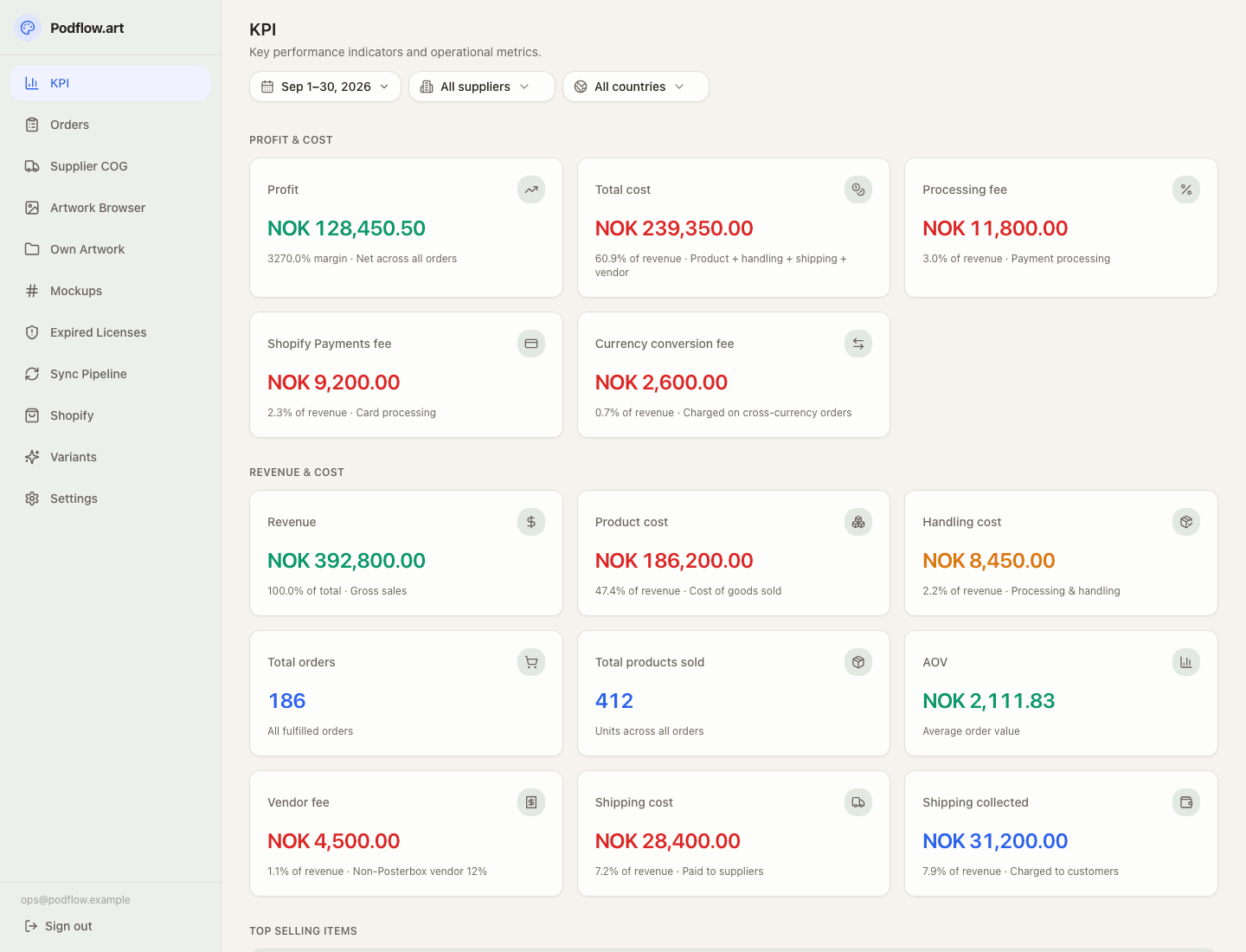Click the percent icon on Processing fee card
The height and width of the screenshot is (952, 1246).
tap(1186, 190)
